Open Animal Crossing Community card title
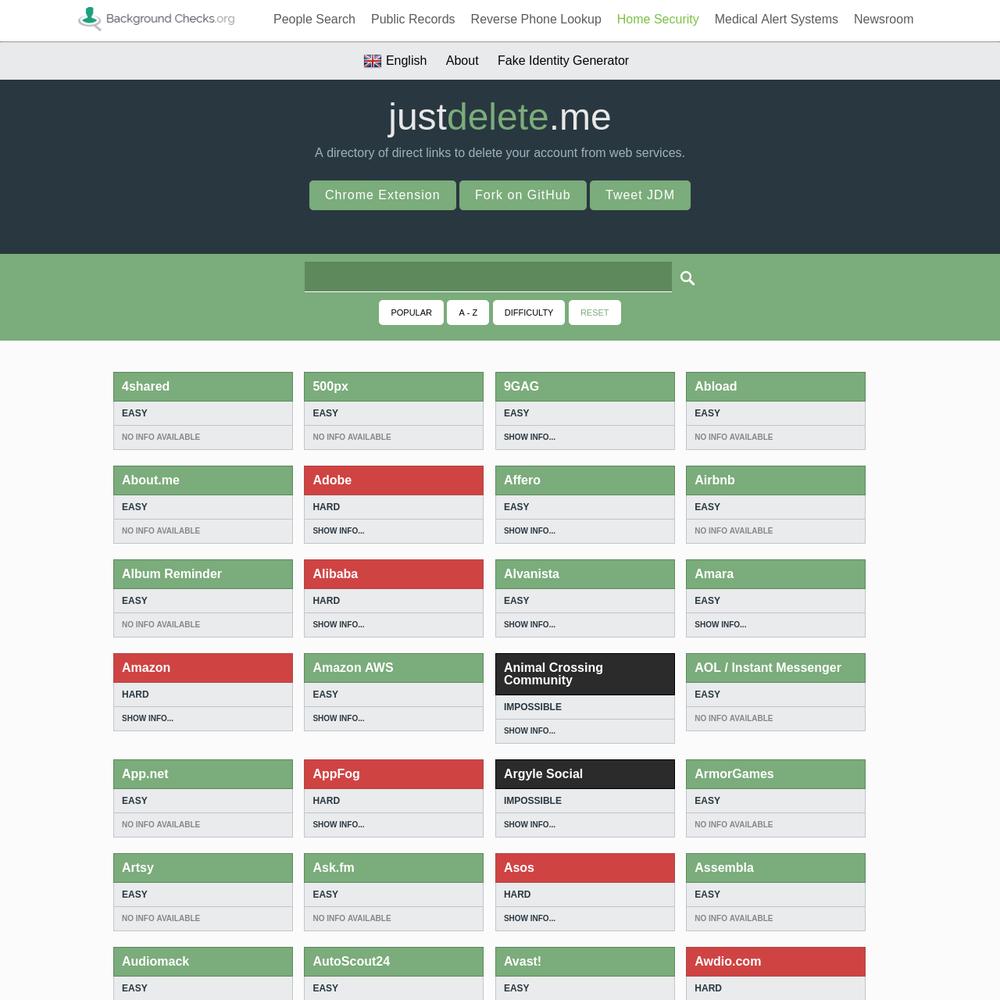Image resolution: width=1000 pixels, height=1000 pixels. (584, 674)
